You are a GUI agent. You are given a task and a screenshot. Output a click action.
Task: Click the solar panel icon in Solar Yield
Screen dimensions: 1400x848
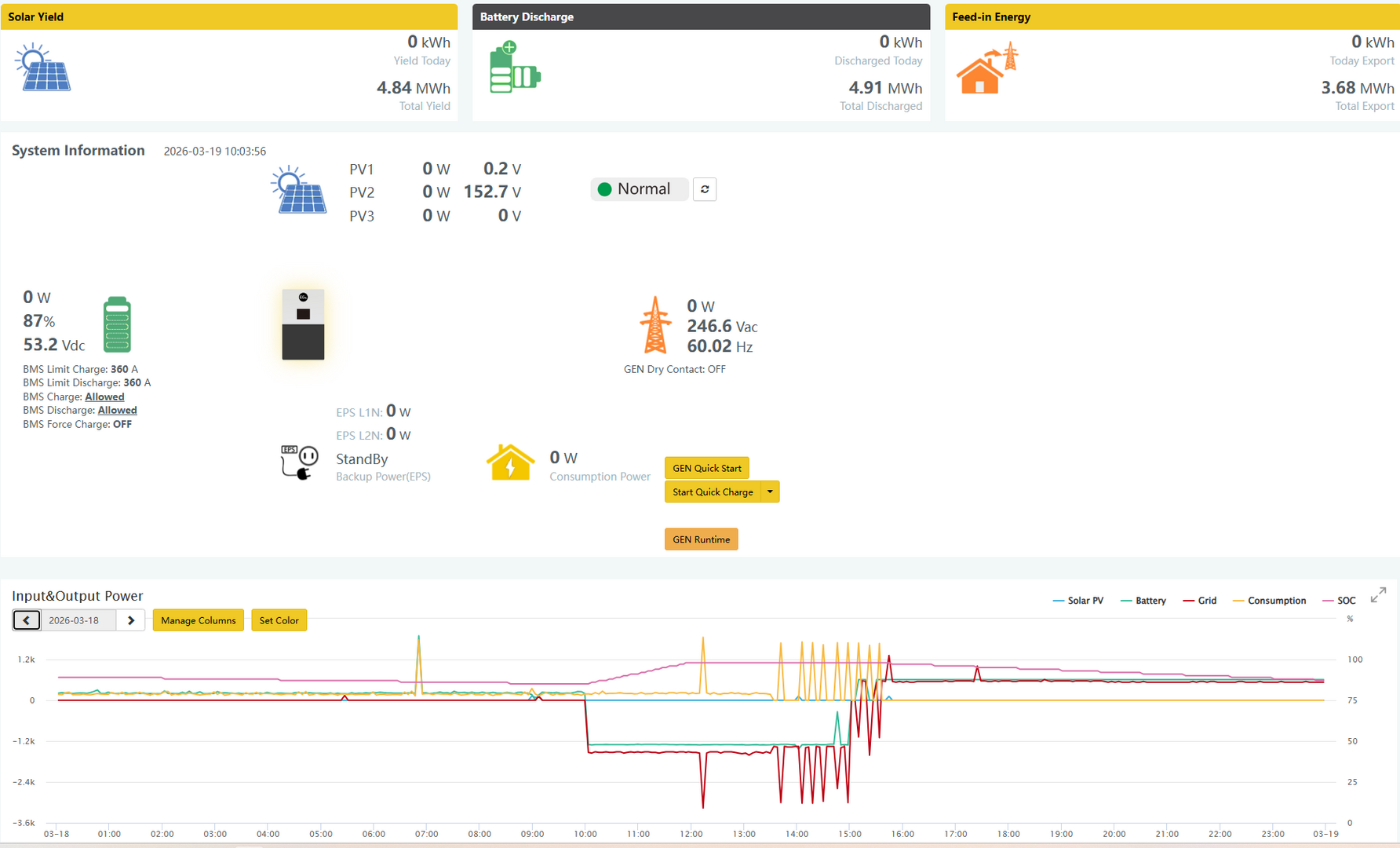[42, 68]
